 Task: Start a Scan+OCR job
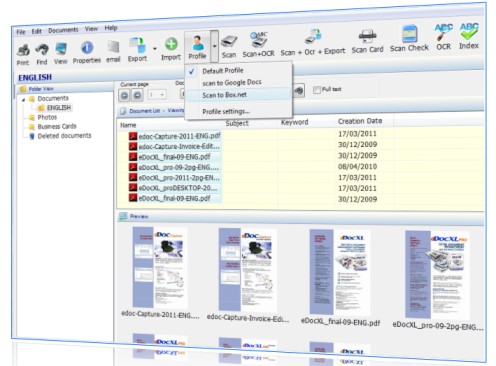pos(259,40)
